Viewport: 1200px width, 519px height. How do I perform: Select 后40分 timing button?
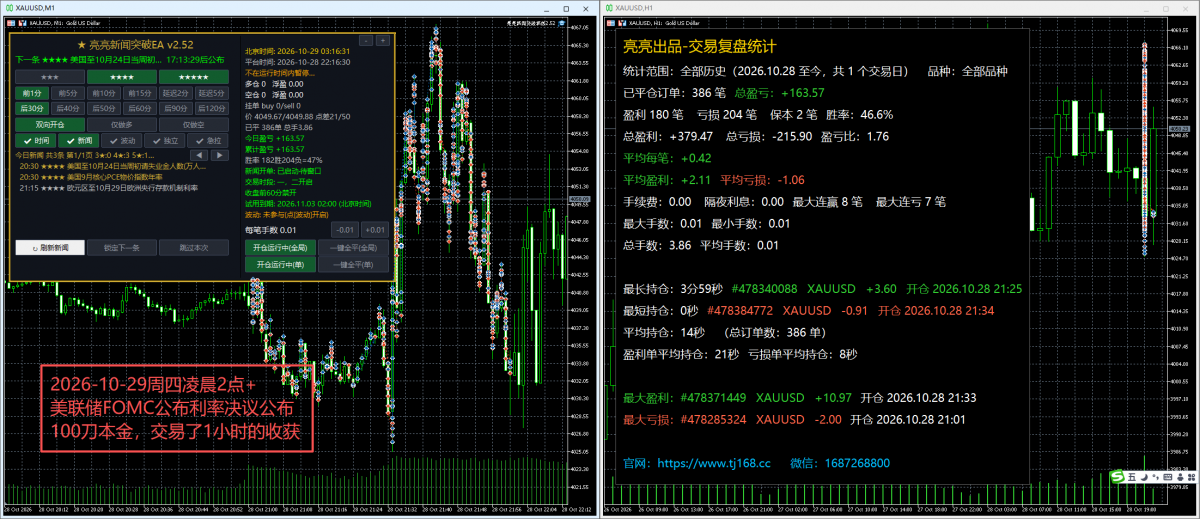click(68, 108)
